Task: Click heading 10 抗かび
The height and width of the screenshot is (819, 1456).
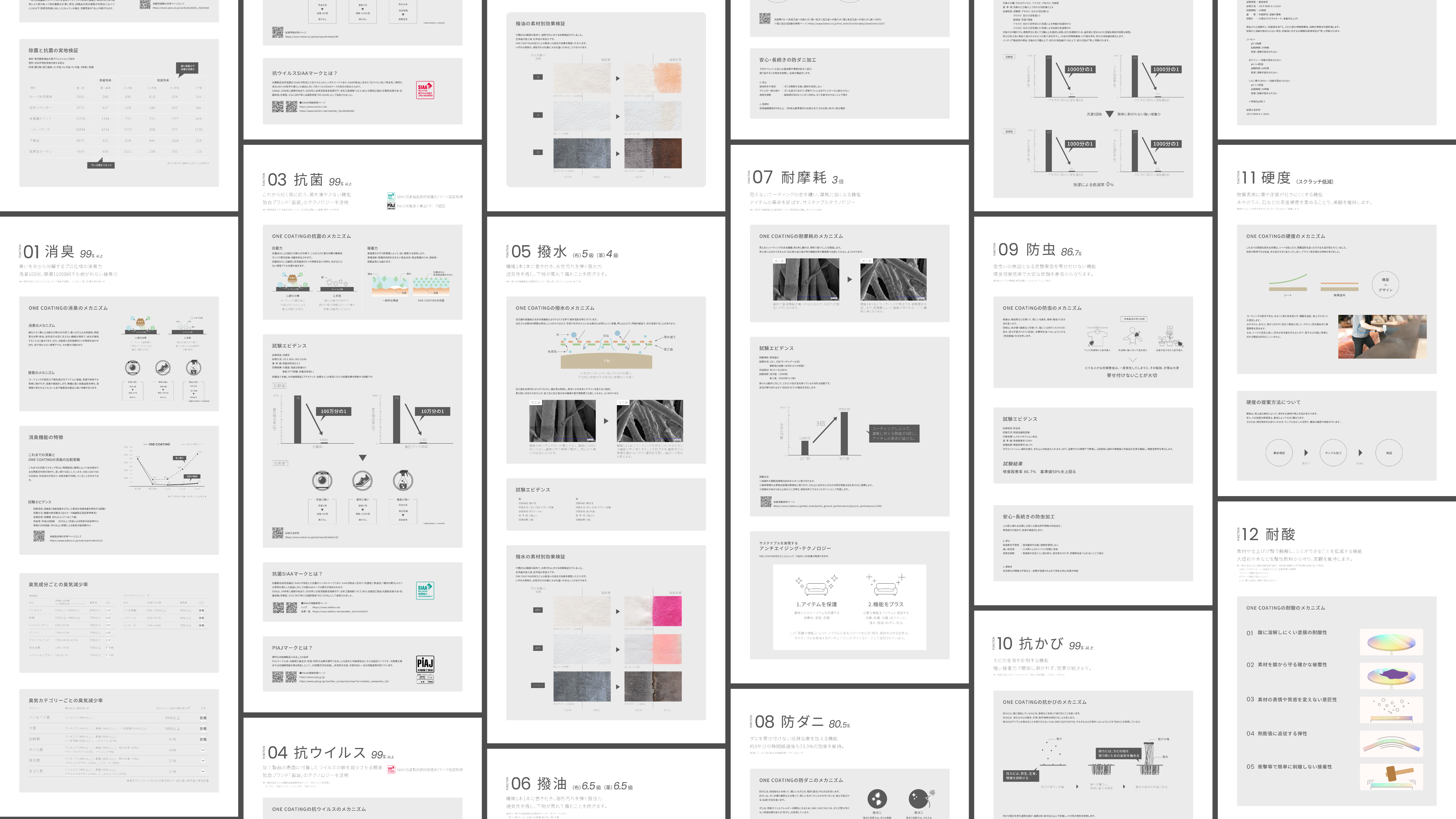Action: [1030, 643]
